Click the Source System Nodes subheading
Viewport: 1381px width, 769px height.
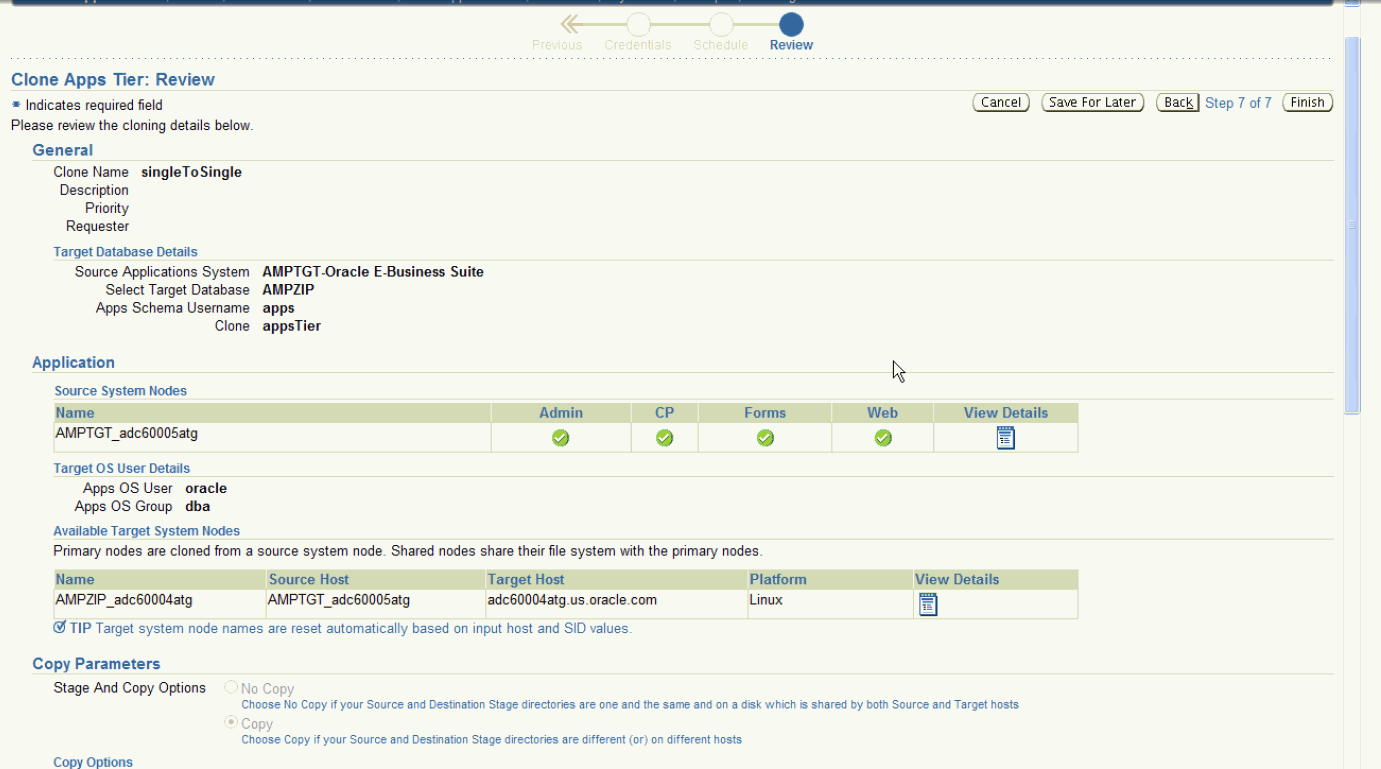(x=121, y=391)
